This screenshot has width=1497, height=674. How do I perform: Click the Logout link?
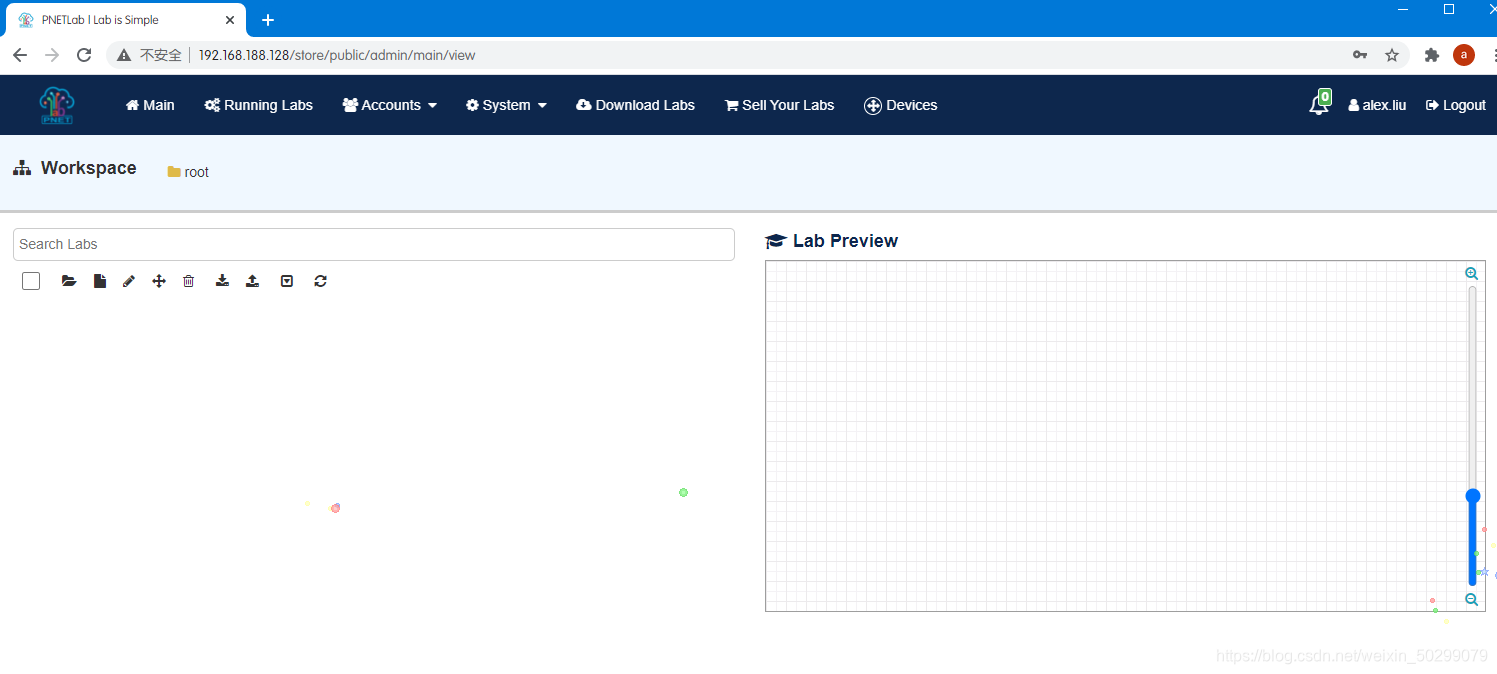[x=1455, y=105]
